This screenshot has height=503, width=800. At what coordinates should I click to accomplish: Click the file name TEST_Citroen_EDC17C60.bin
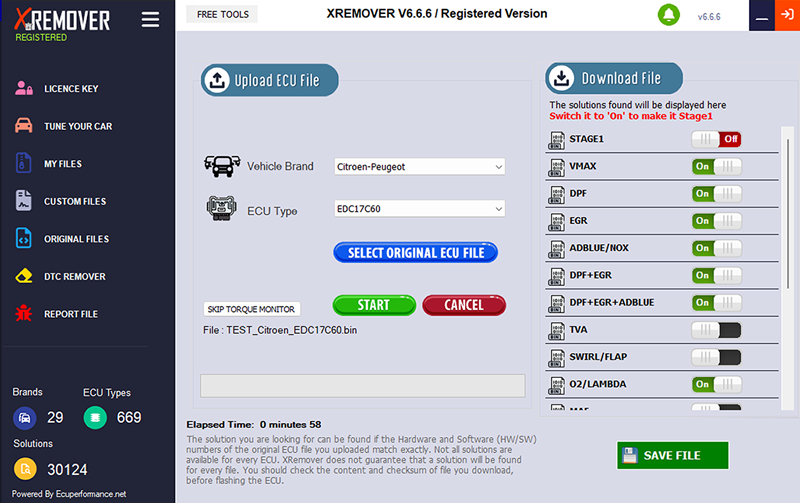(291, 330)
